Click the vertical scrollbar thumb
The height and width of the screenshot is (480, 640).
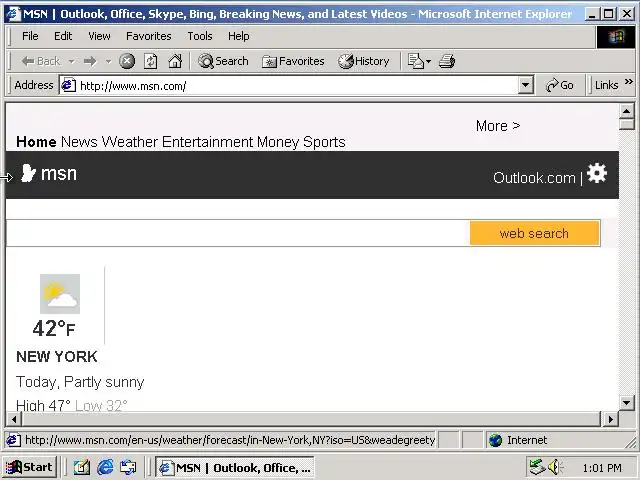click(x=627, y=124)
